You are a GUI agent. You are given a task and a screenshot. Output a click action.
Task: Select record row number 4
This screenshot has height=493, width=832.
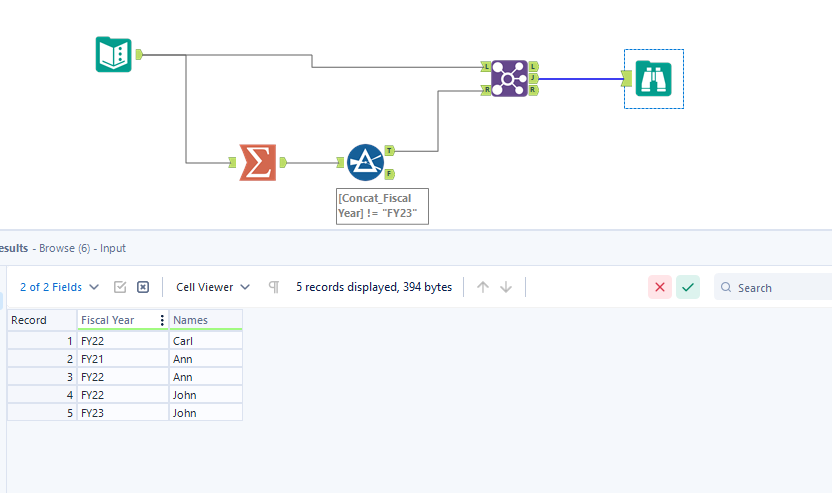[x=42, y=395]
